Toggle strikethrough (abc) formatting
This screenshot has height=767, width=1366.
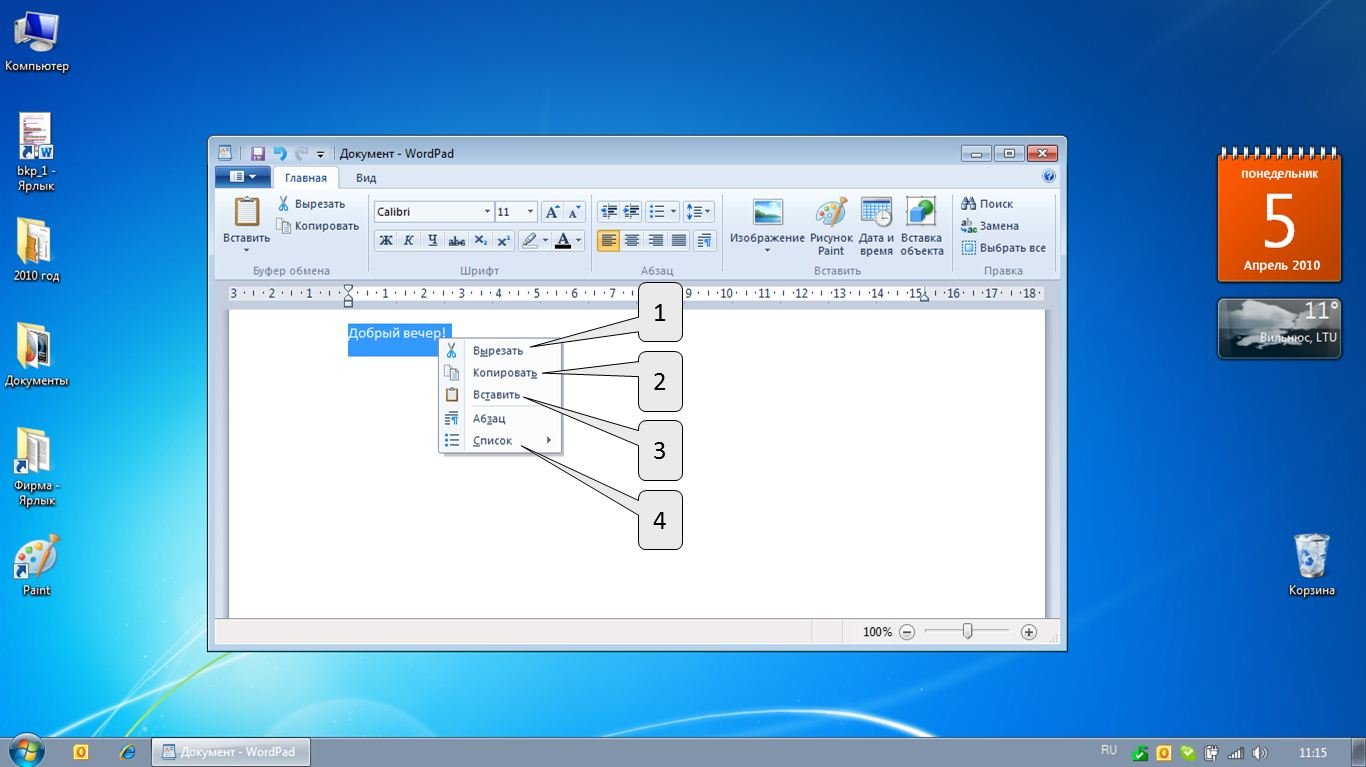456,241
